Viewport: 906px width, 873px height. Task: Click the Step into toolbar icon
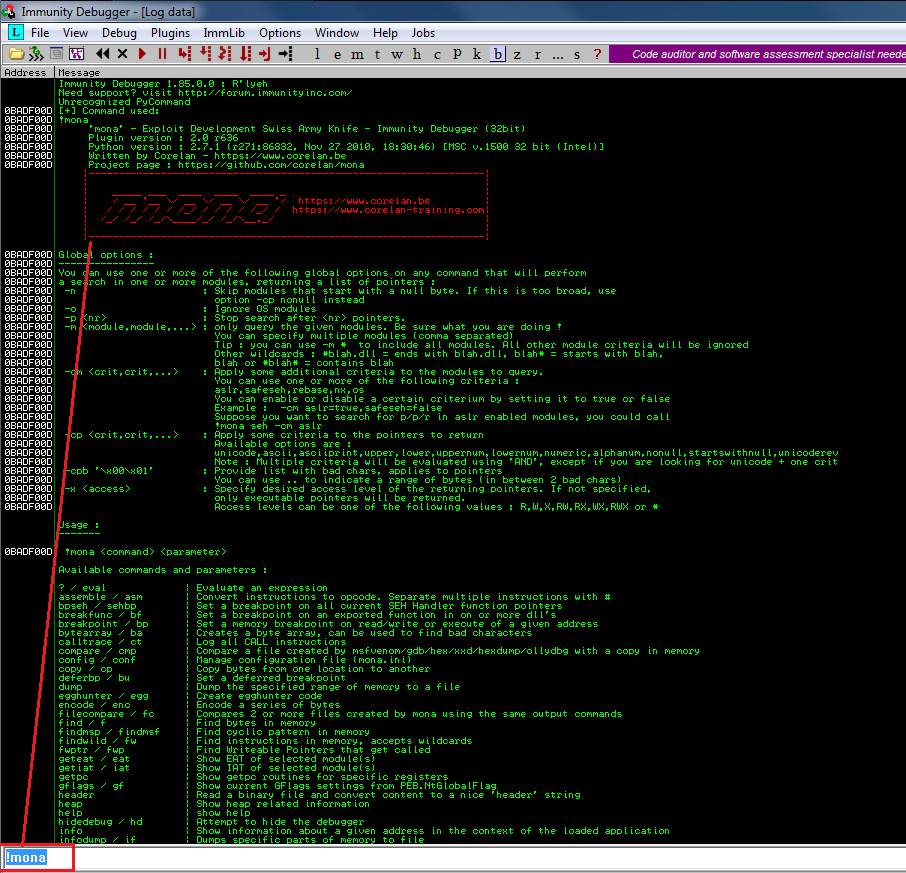[184, 53]
